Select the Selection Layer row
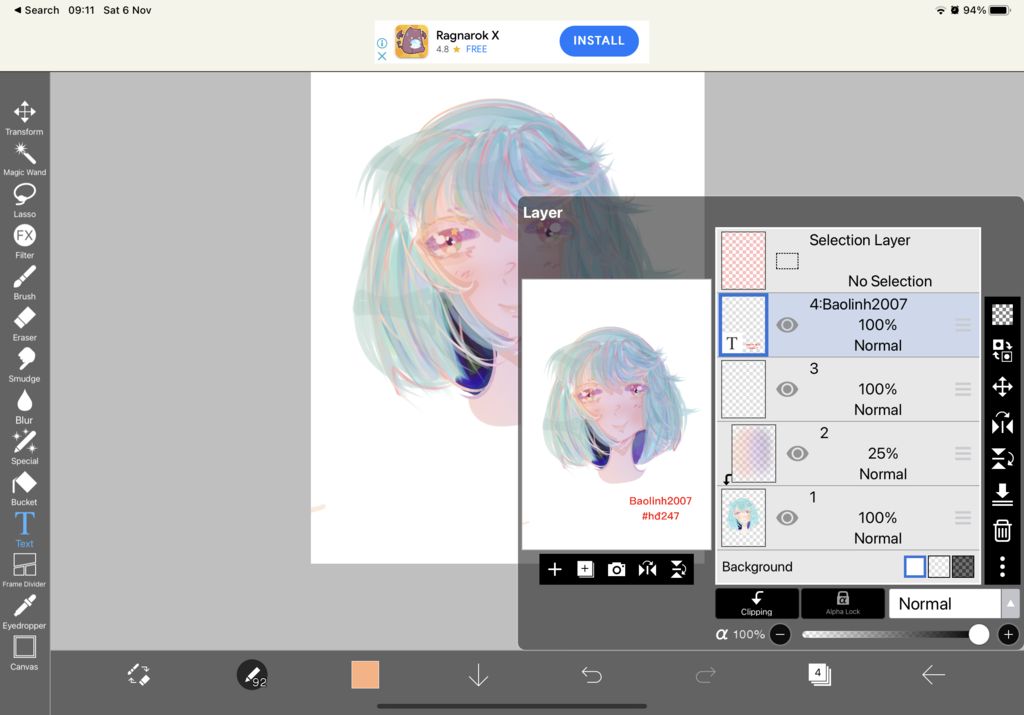Screen dimensions: 1024x715 [848, 260]
